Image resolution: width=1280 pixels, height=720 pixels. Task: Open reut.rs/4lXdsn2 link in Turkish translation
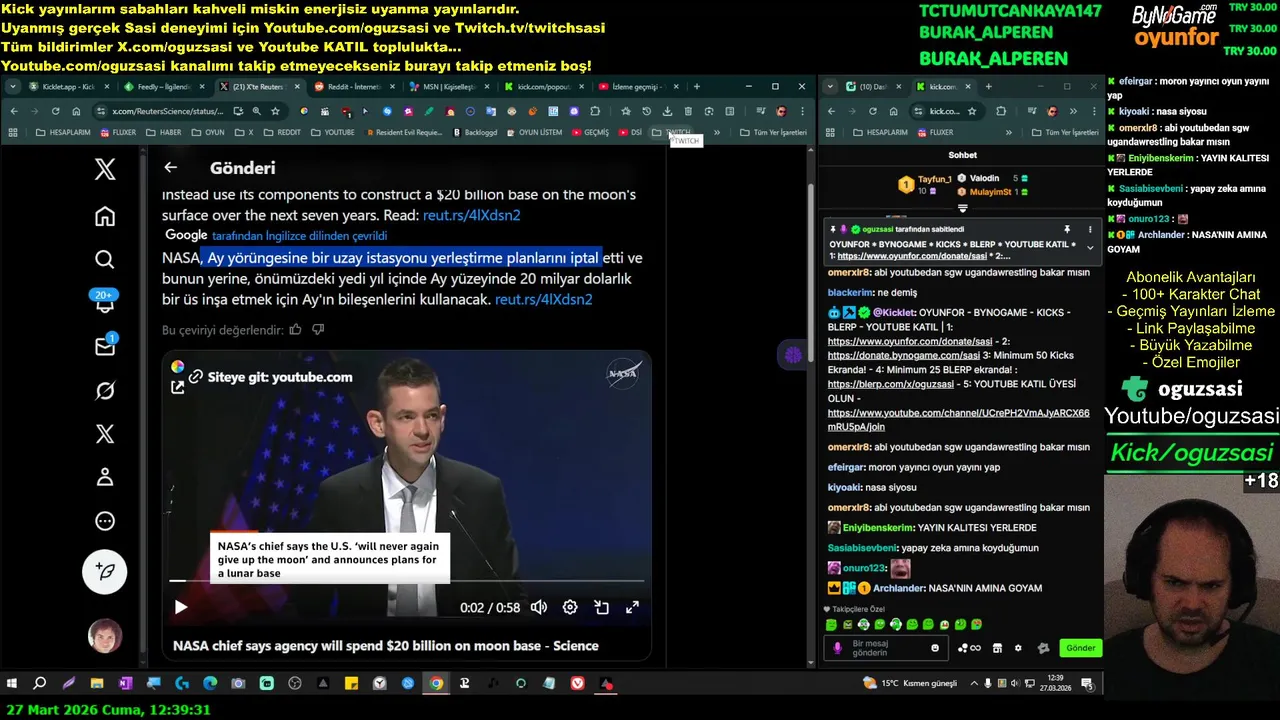543,299
